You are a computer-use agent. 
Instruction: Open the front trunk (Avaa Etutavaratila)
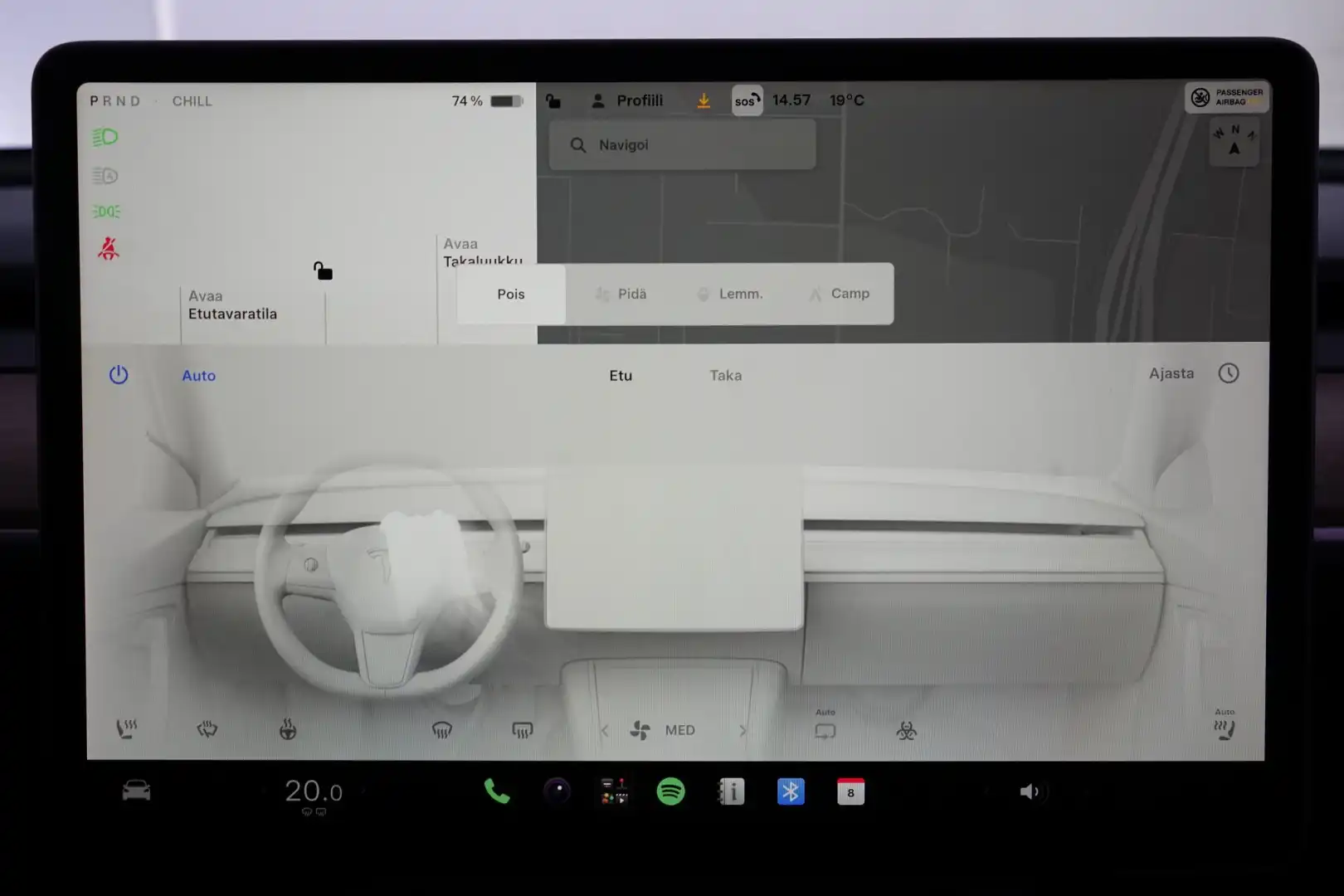(232, 305)
